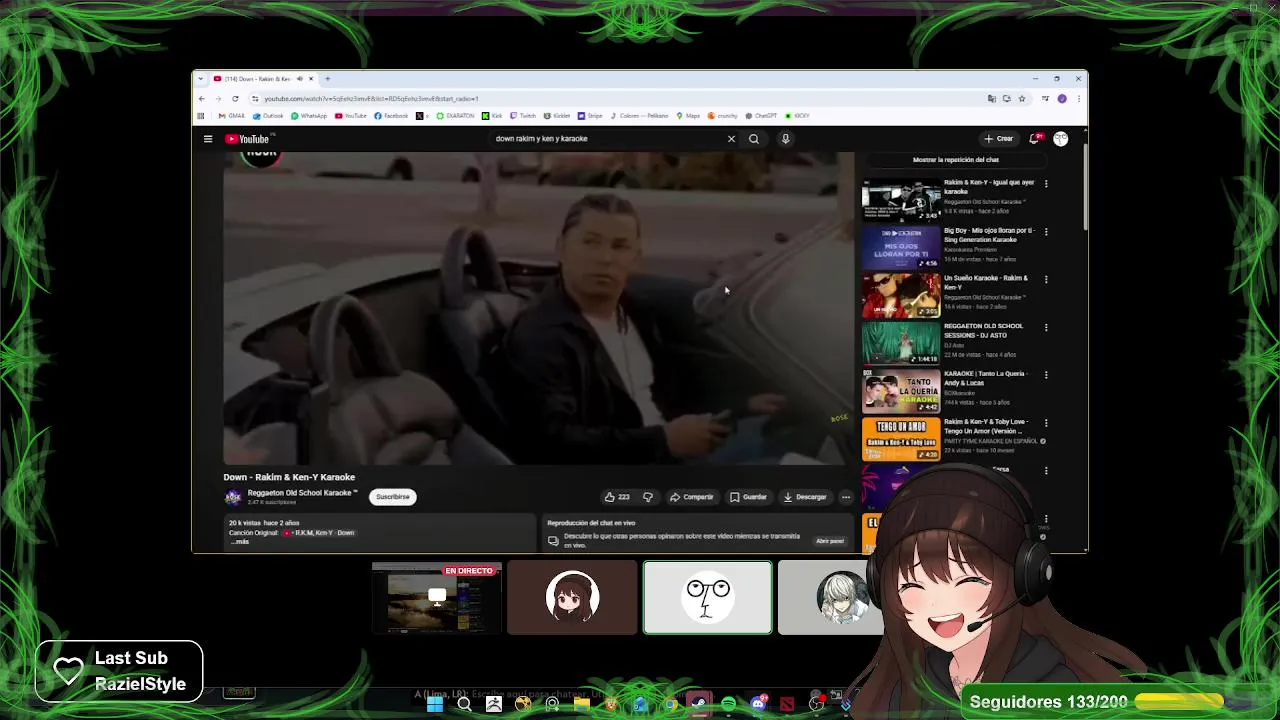Subscribe with the Suscribirse button
Image resolution: width=1280 pixels, height=720 pixels.
coord(393,497)
